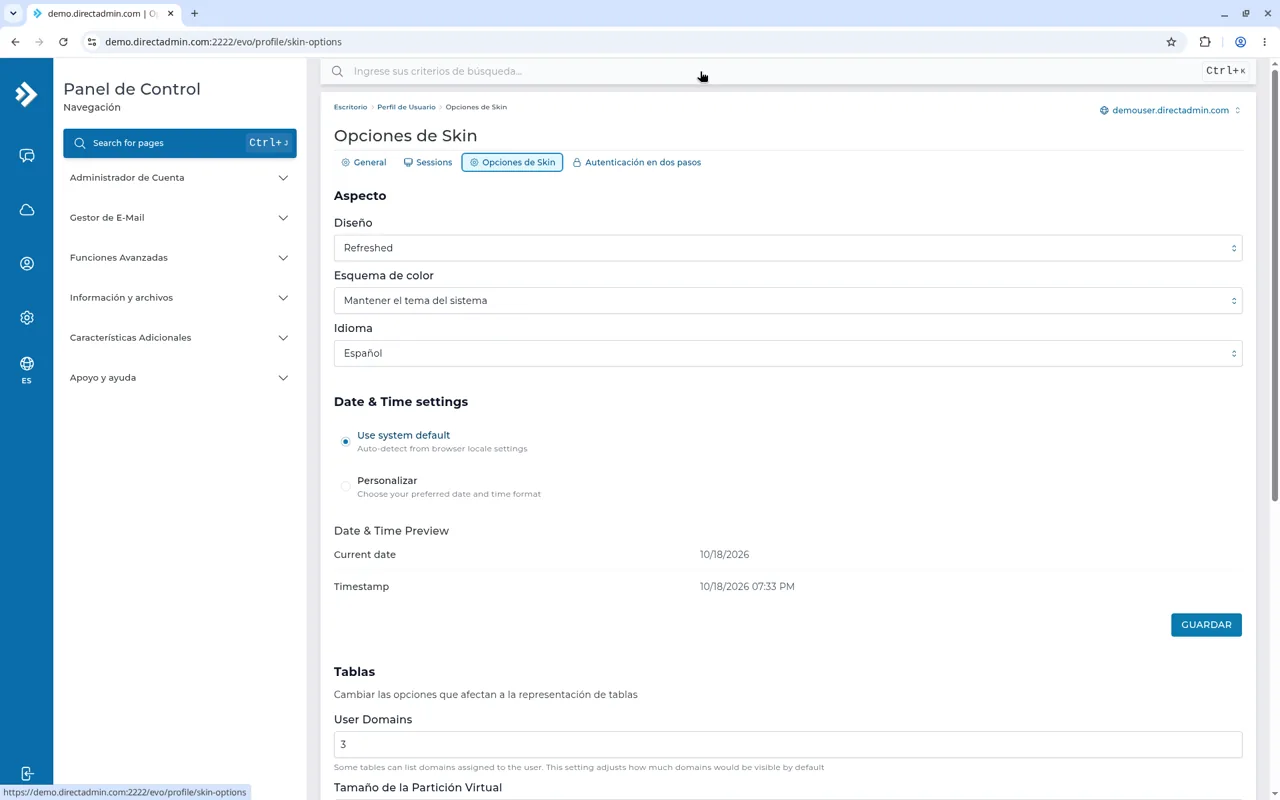Select the Opciones de Skin tab
Screen dimensions: 1280x800
tap(512, 162)
